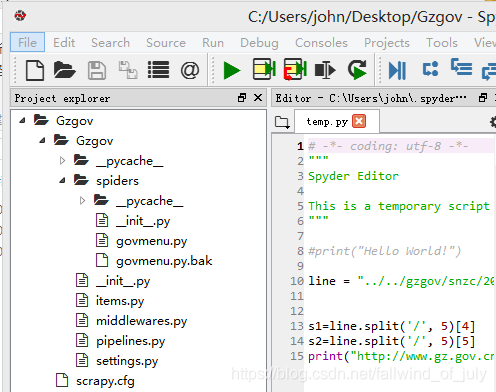Open the Source menu
Viewport: 496px width, 392px height.
[x=166, y=42]
